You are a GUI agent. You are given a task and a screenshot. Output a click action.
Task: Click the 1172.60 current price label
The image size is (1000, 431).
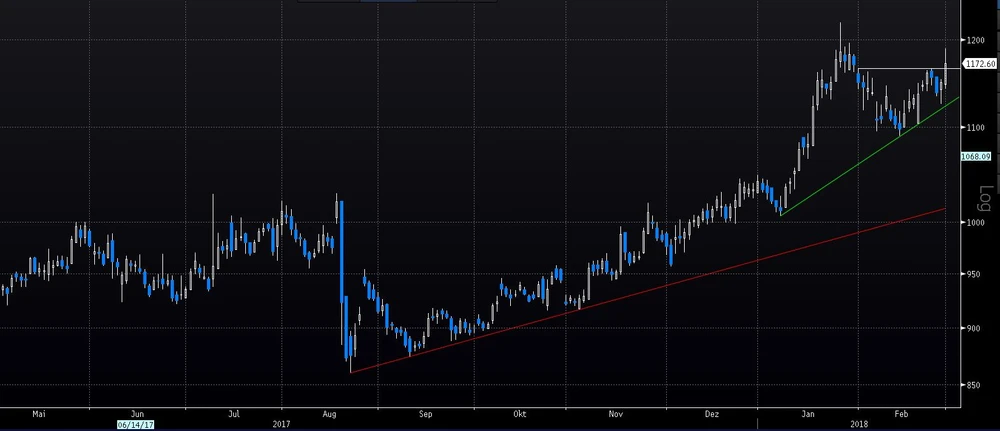pos(981,64)
